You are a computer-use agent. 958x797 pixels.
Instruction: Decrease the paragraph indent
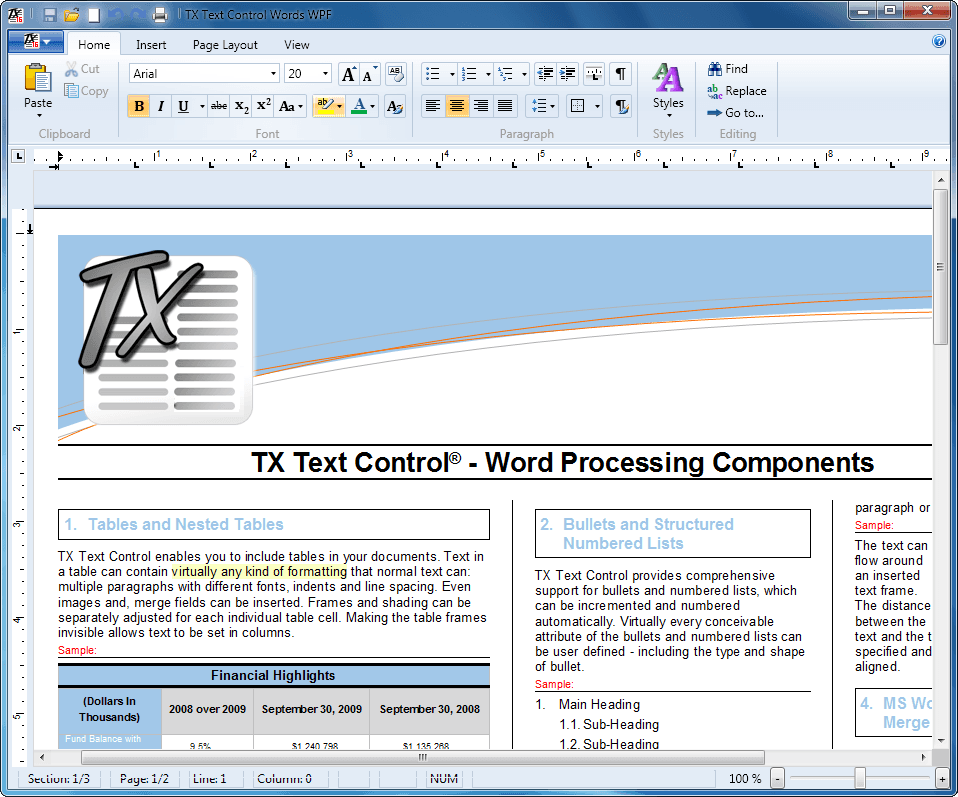[545, 74]
